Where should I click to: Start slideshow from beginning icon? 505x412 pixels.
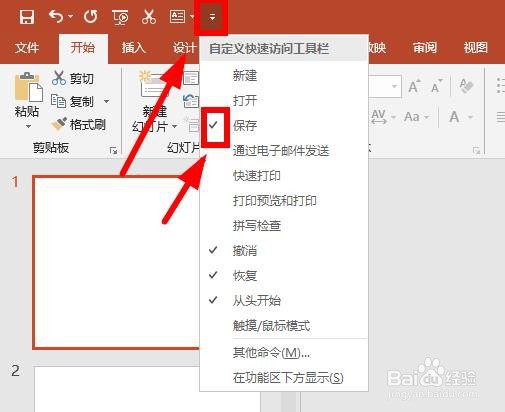[x=120, y=17]
